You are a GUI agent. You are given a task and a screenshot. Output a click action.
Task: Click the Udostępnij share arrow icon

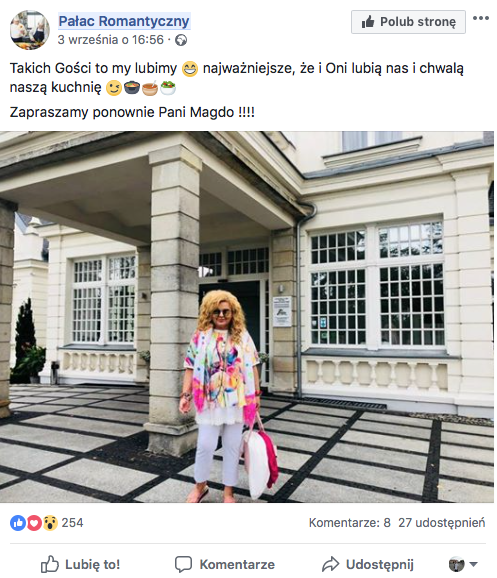click(330, 564)
